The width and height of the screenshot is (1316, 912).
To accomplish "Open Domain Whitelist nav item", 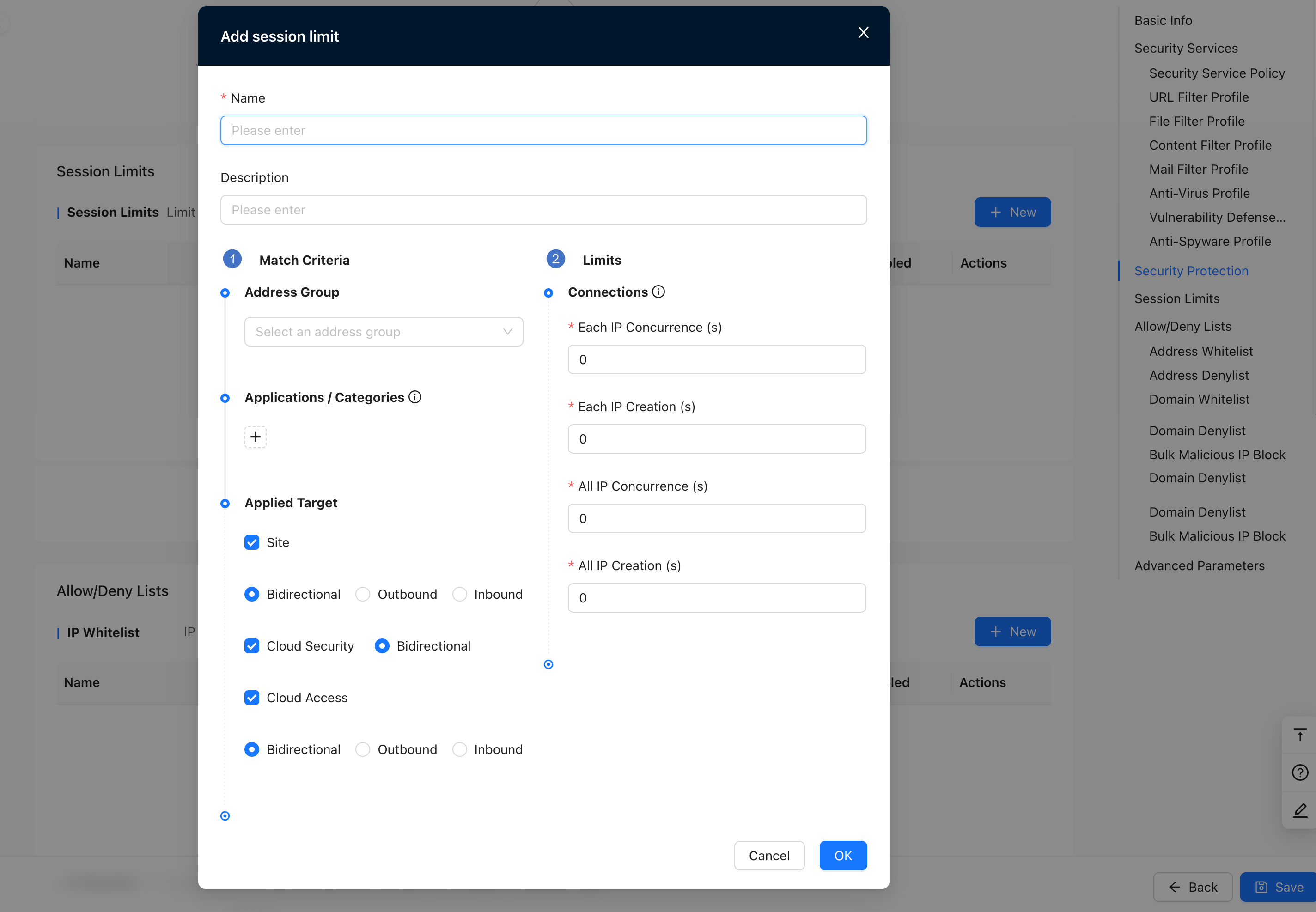I will point(1199,400).
